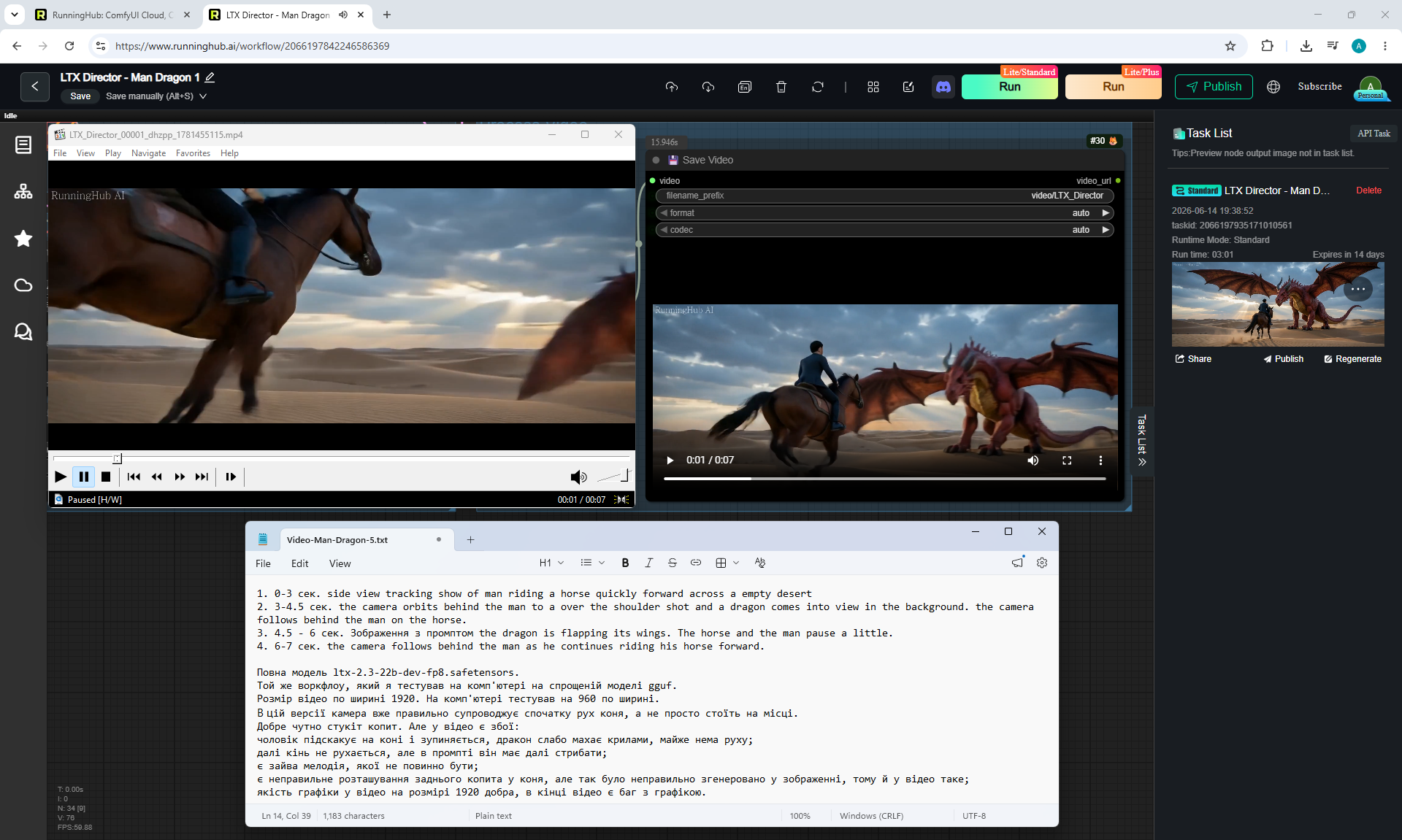This screenshot has width=1402, height=840.
Task: Open the Discord icon button
Action: [x=943, y=87]
